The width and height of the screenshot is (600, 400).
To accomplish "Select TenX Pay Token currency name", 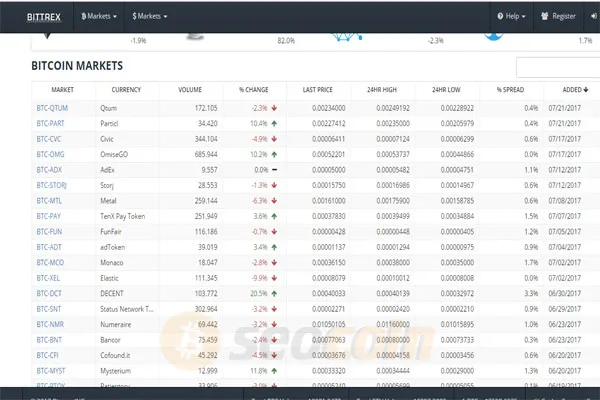I will [122, 216].
